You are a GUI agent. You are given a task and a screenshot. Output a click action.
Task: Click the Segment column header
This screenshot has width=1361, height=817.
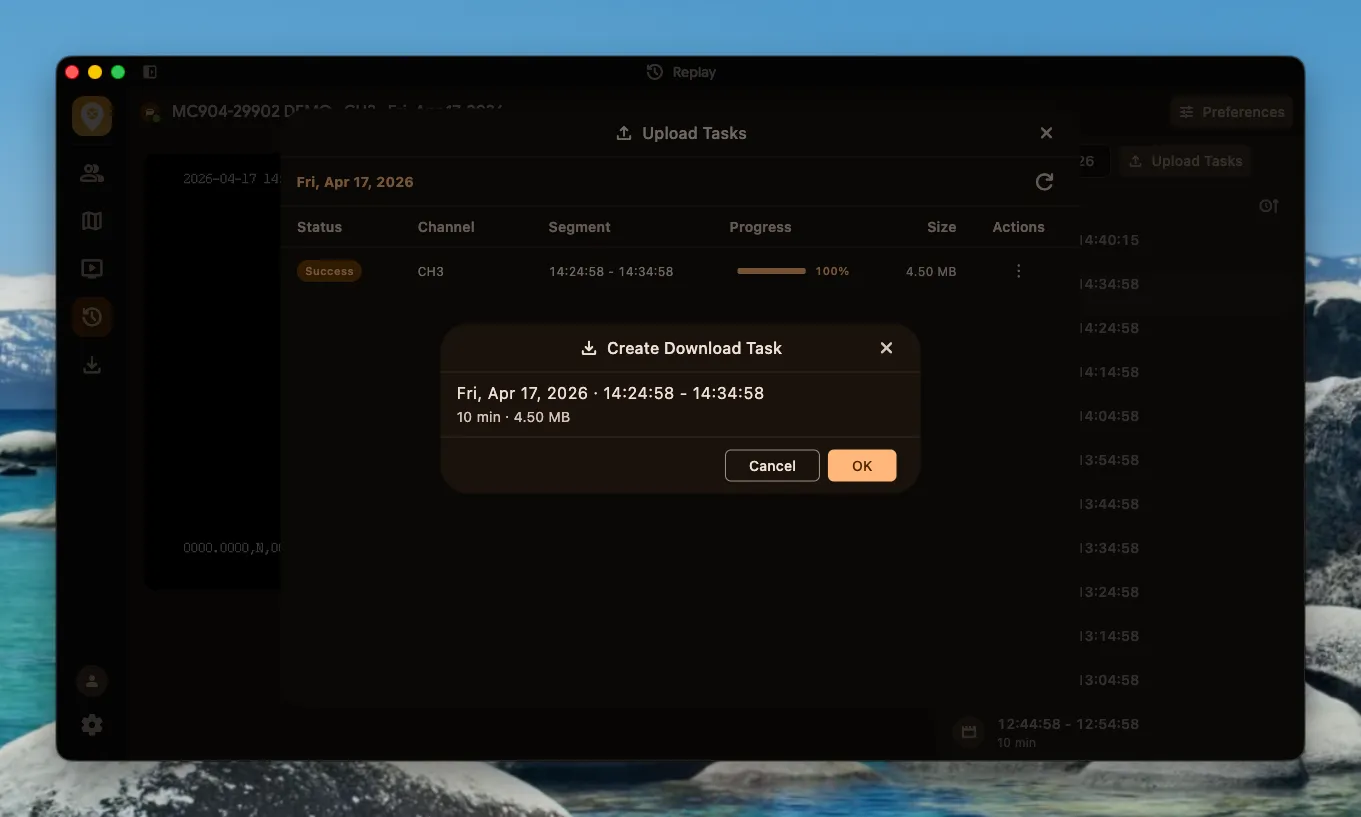click(x=579, y=227)
